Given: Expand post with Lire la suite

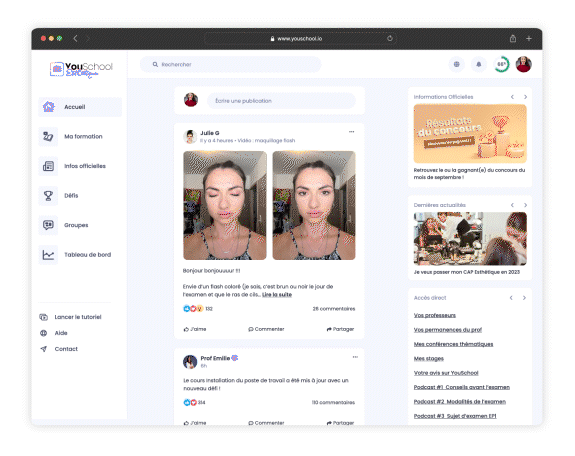Looking at the screenshot, I should (277, 295).
